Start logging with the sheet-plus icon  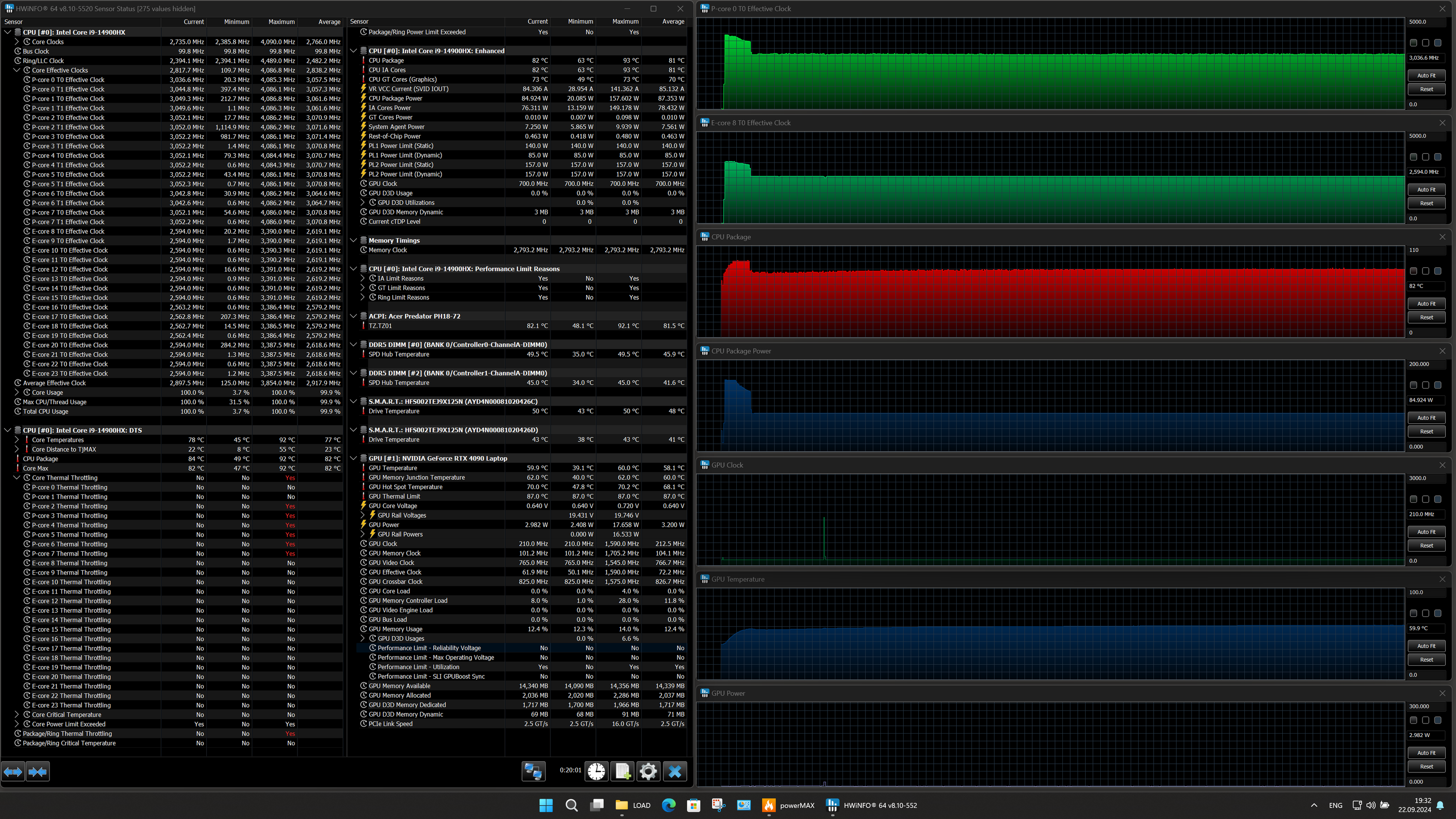click(x=622, y=771)
